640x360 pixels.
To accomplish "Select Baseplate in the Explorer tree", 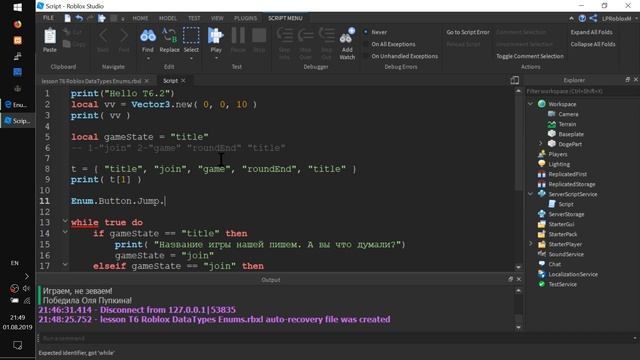I will (571, 134).
